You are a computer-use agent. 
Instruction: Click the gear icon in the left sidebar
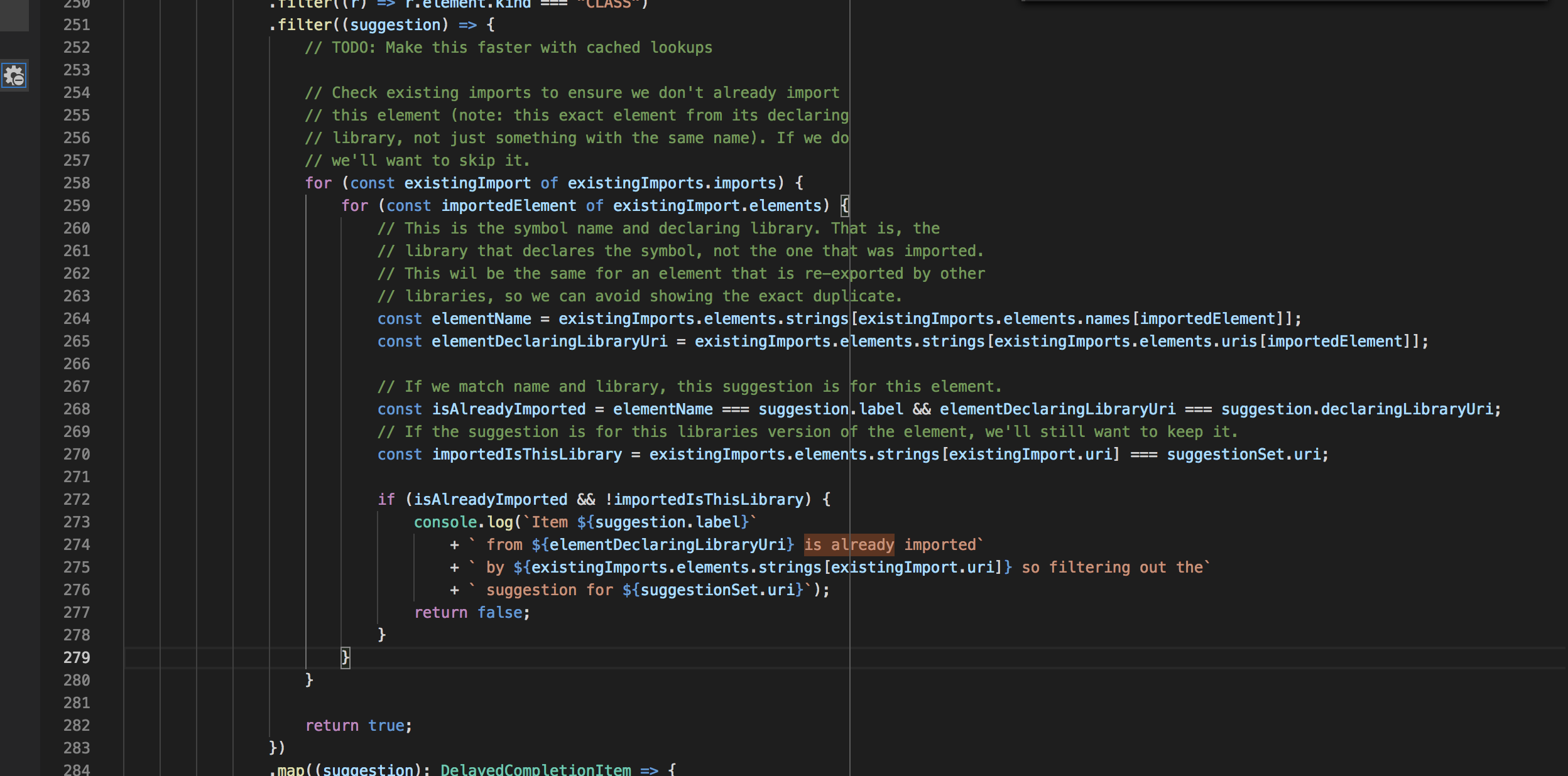[14, 75]
